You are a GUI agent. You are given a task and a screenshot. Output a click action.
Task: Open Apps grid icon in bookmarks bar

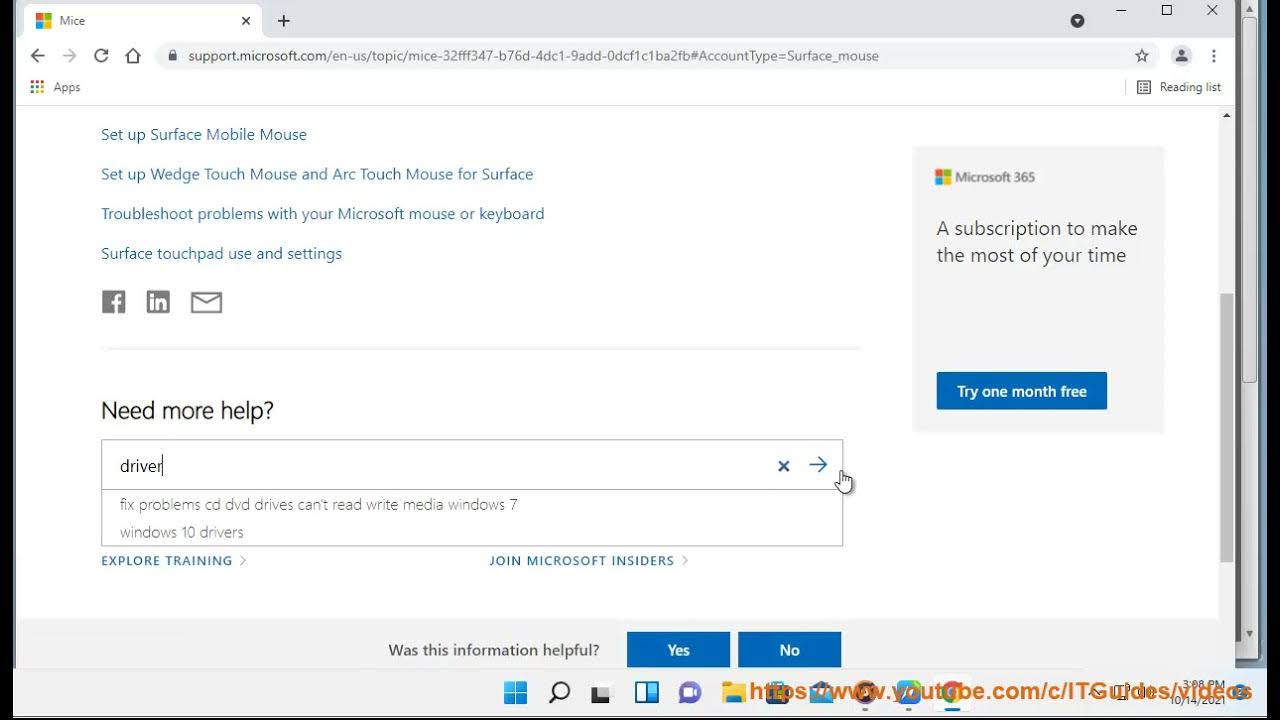pyautogui.click(x=37, y=87)
